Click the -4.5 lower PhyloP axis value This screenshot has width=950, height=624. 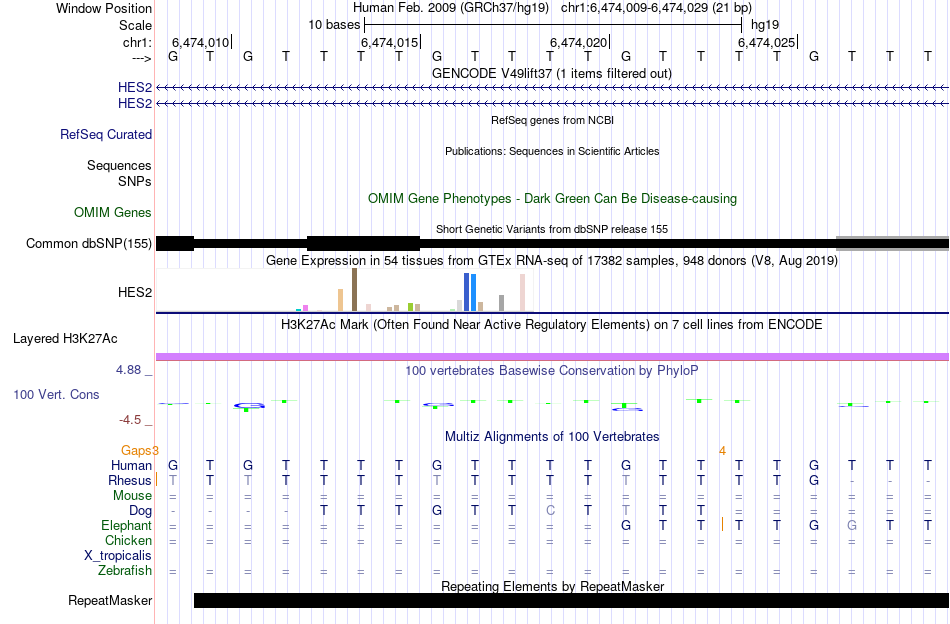click(x=130, y=420)
